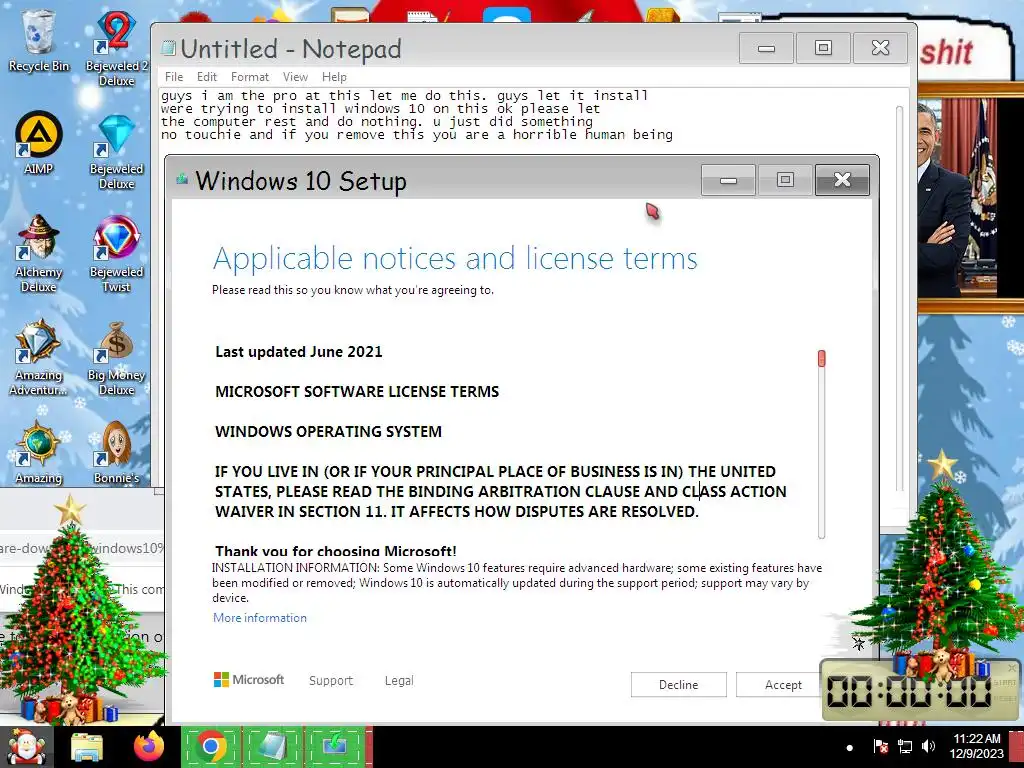Click the "WINDOWS OPERATING SYSTEM" line
This screenshot has width=1024, height=768.
click(x=328, y=431)
